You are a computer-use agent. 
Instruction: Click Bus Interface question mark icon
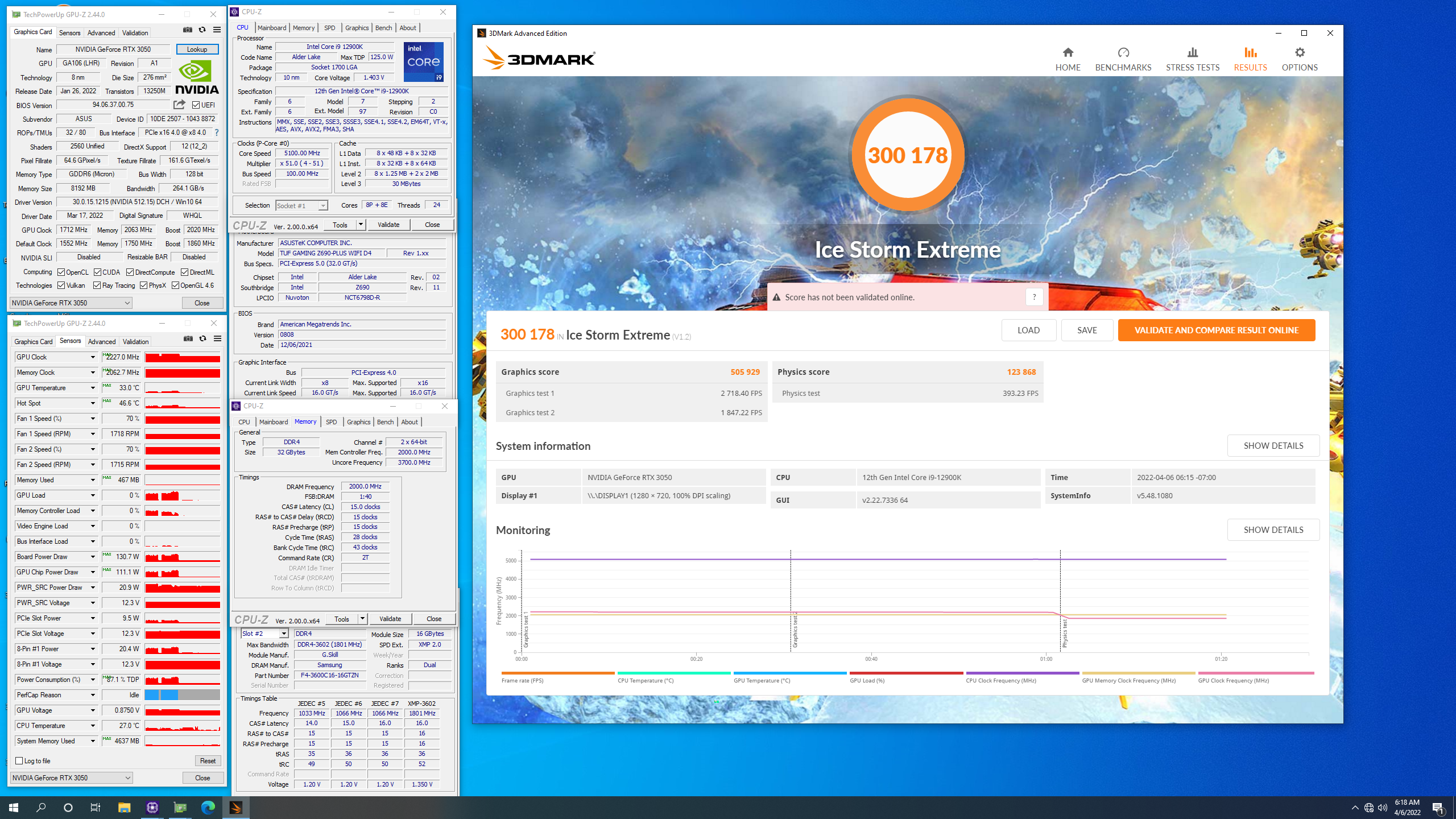click(216, 133)
